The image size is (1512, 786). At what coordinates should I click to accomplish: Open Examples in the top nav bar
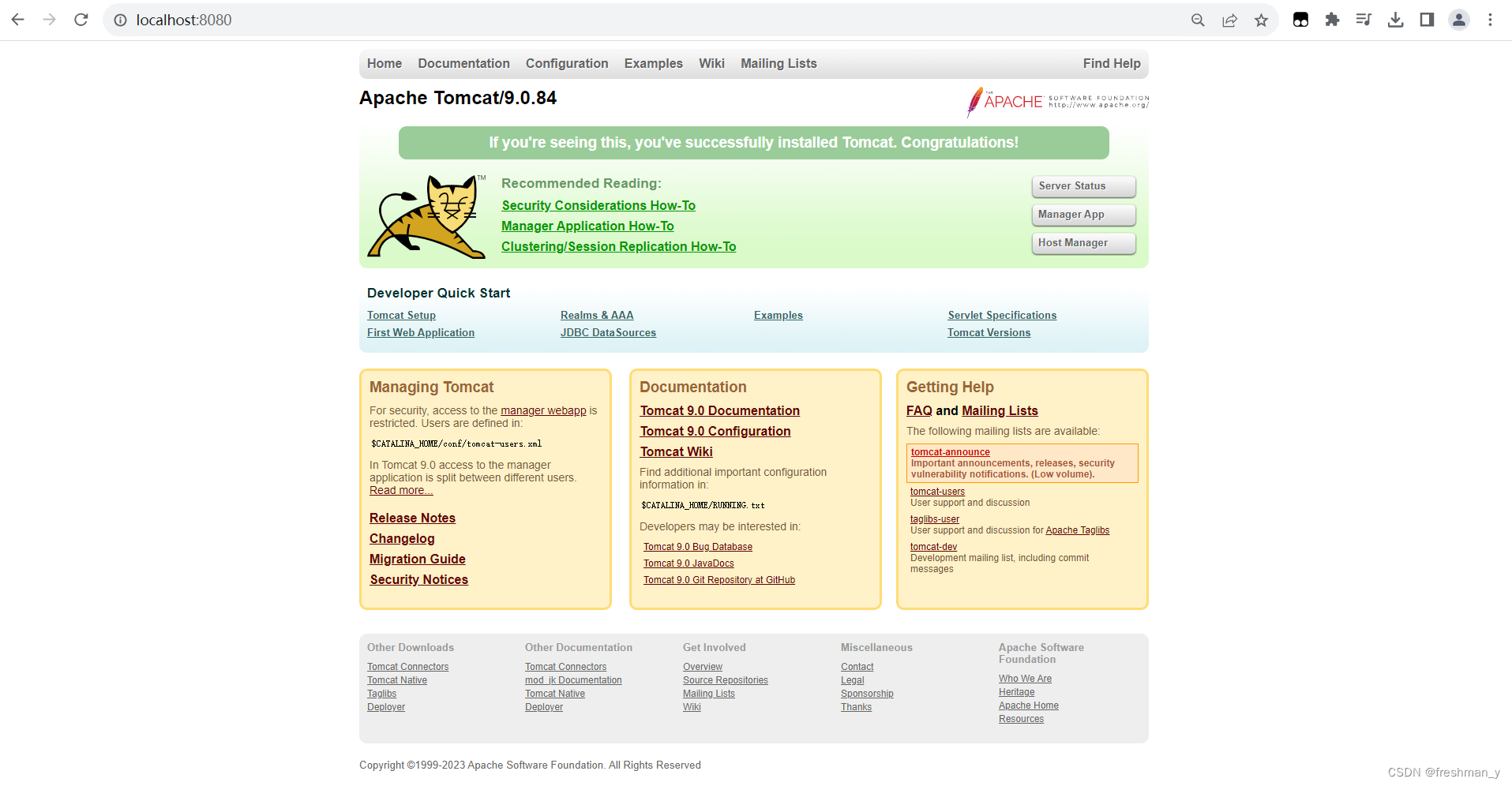[x=653, y=63]
